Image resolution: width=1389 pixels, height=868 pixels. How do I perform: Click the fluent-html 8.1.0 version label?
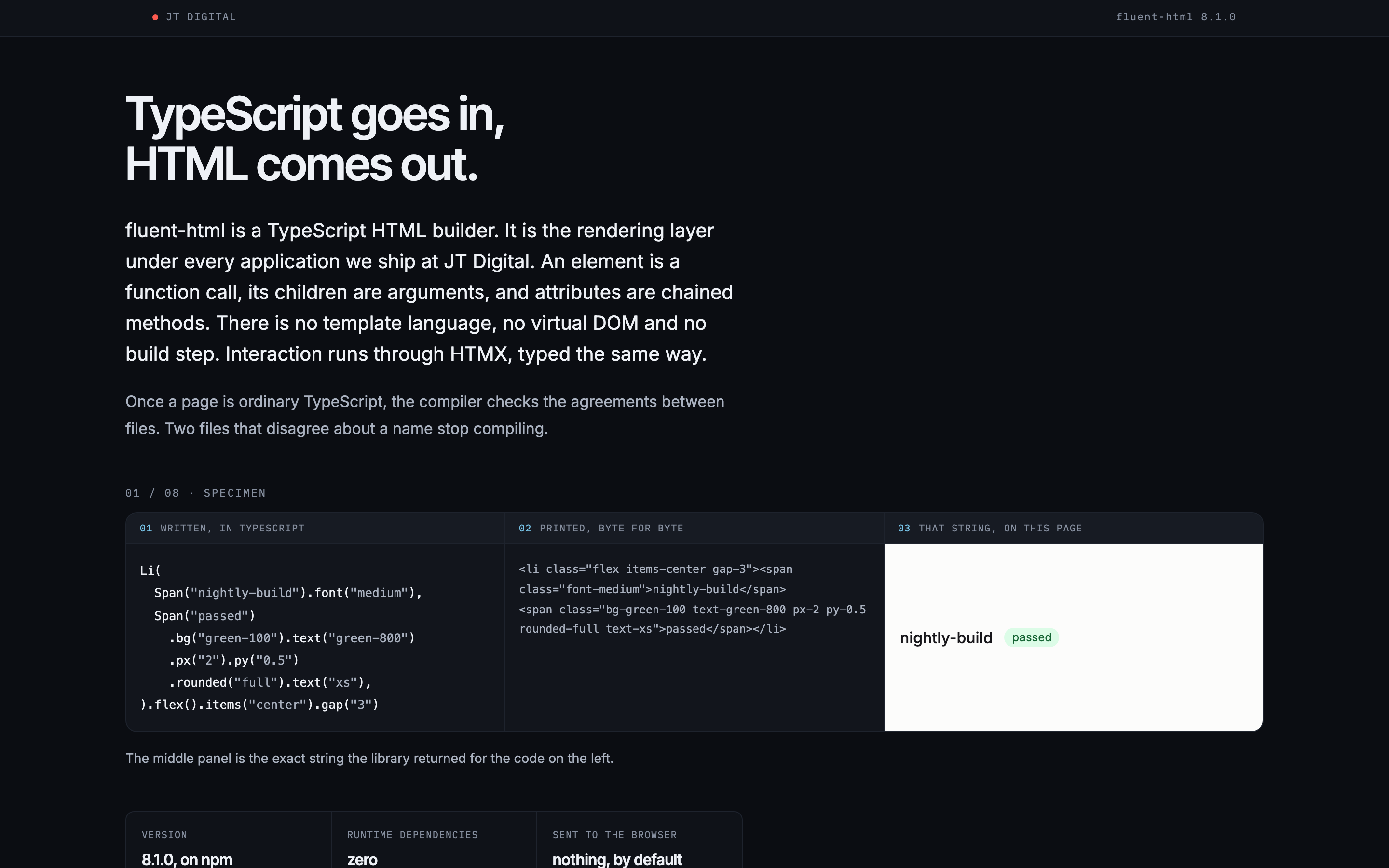click(x=1175, y=17)
